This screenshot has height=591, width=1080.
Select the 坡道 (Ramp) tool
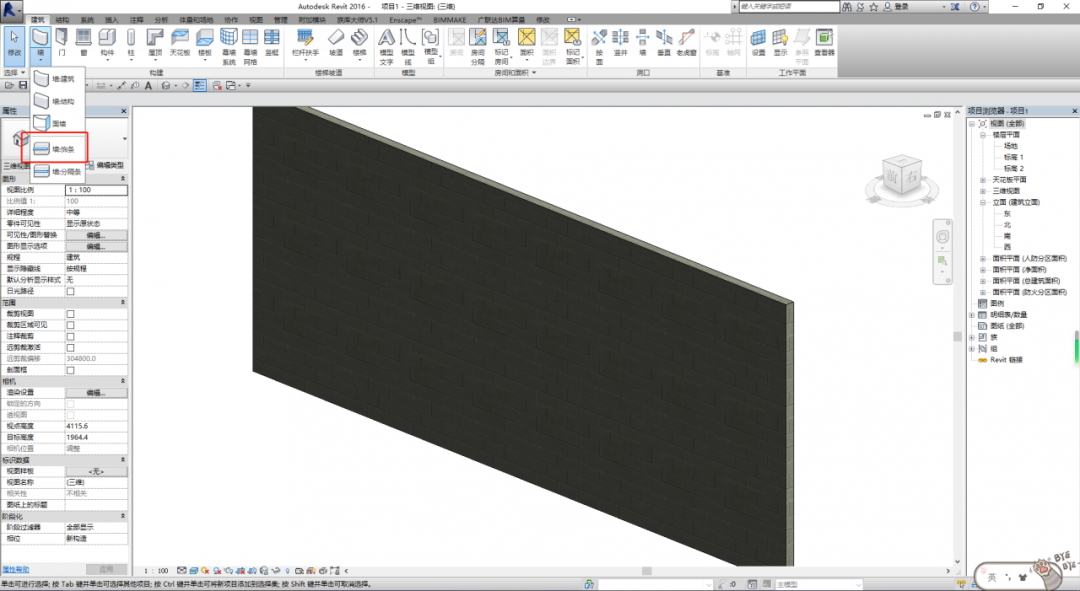click(x=335, y=43)
